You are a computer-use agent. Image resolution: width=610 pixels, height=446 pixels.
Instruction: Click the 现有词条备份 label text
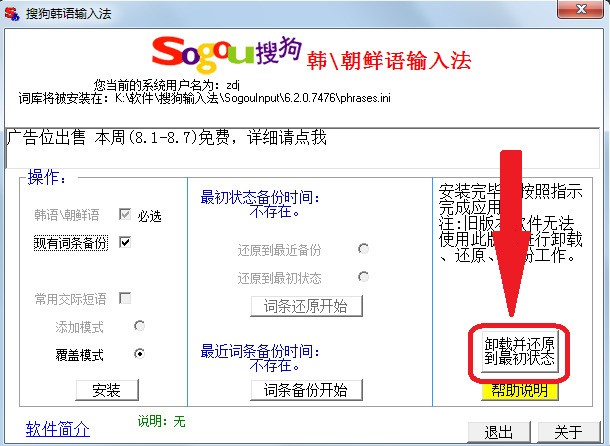[x=70, y=243]
